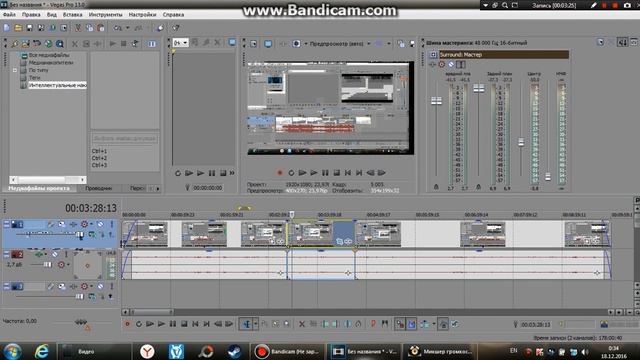Click Get media from web globe icon
This screenshot has height=360, width=640.
click(48, 44)
